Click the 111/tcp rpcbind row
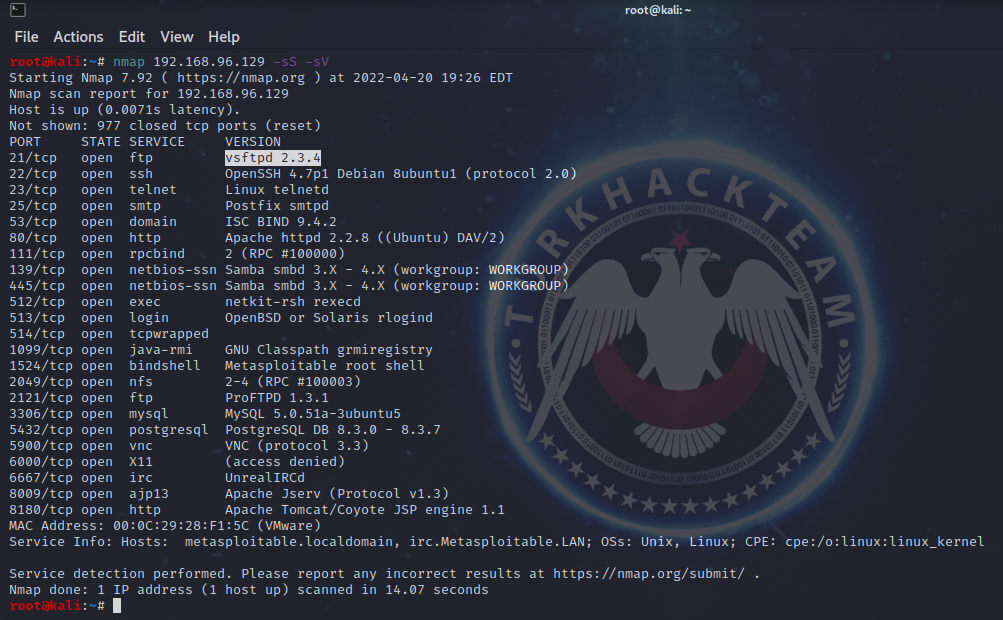The height and width of the screenshot is (620, 1003). 177,254
